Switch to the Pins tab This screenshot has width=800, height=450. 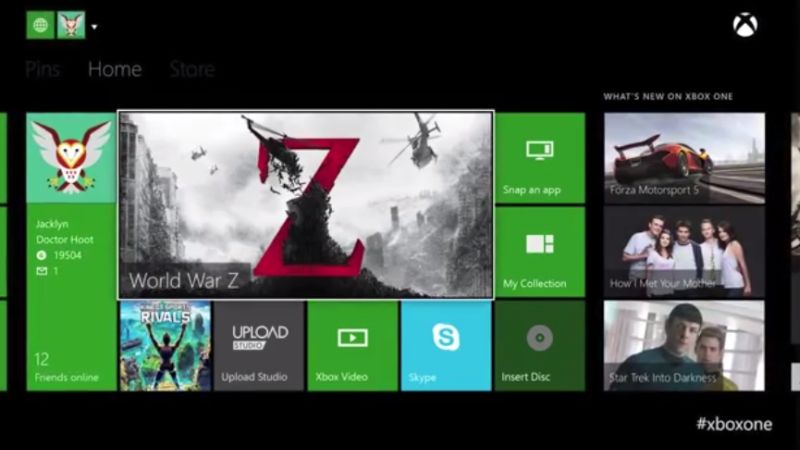click(x=43, y=70)
